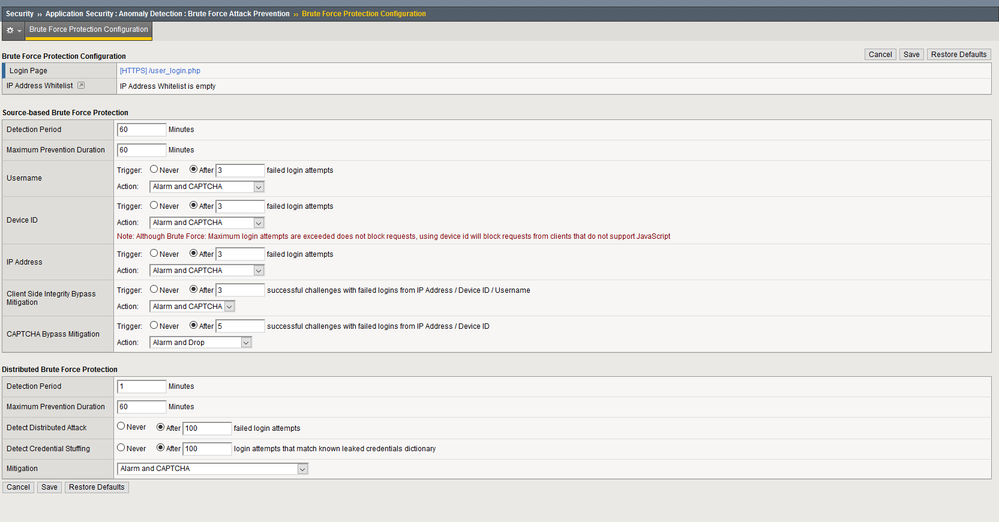Select Never trigger for Username
Viewport: 999px width, 522px height.
click(154, 170)
